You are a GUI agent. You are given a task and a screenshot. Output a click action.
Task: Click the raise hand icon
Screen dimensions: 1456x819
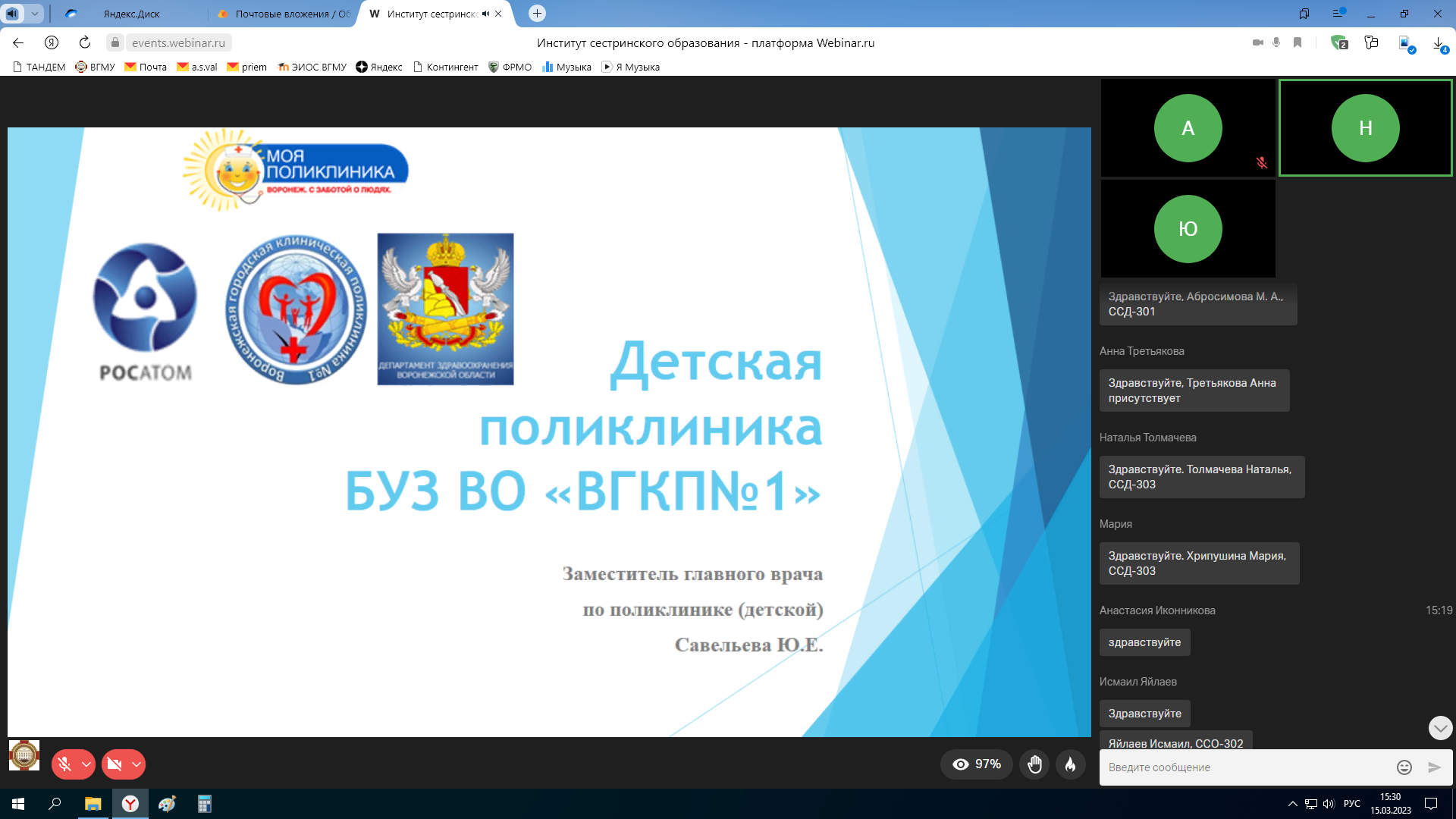[1034, 764]
